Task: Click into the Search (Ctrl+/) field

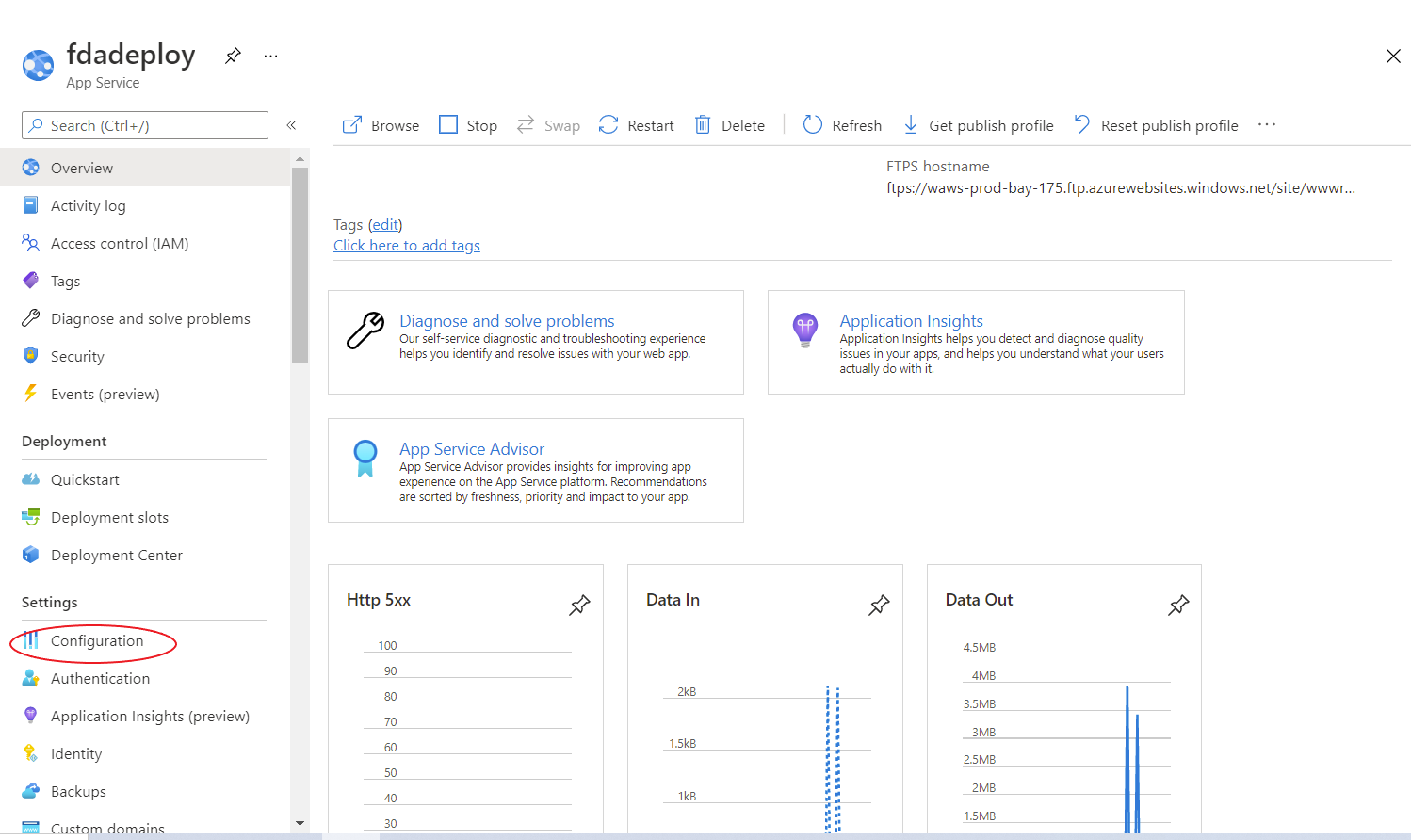Action: [x=145, y=125]
